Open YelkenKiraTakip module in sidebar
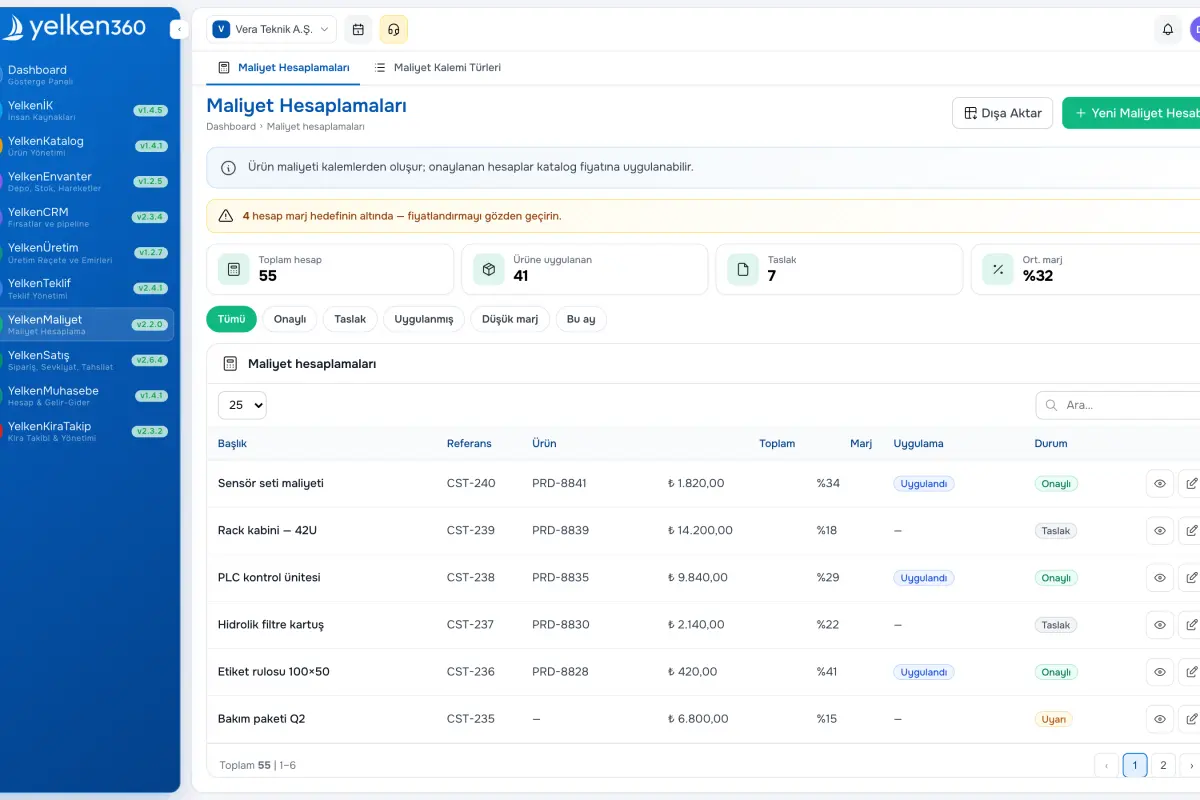 [x=87, y=431]
